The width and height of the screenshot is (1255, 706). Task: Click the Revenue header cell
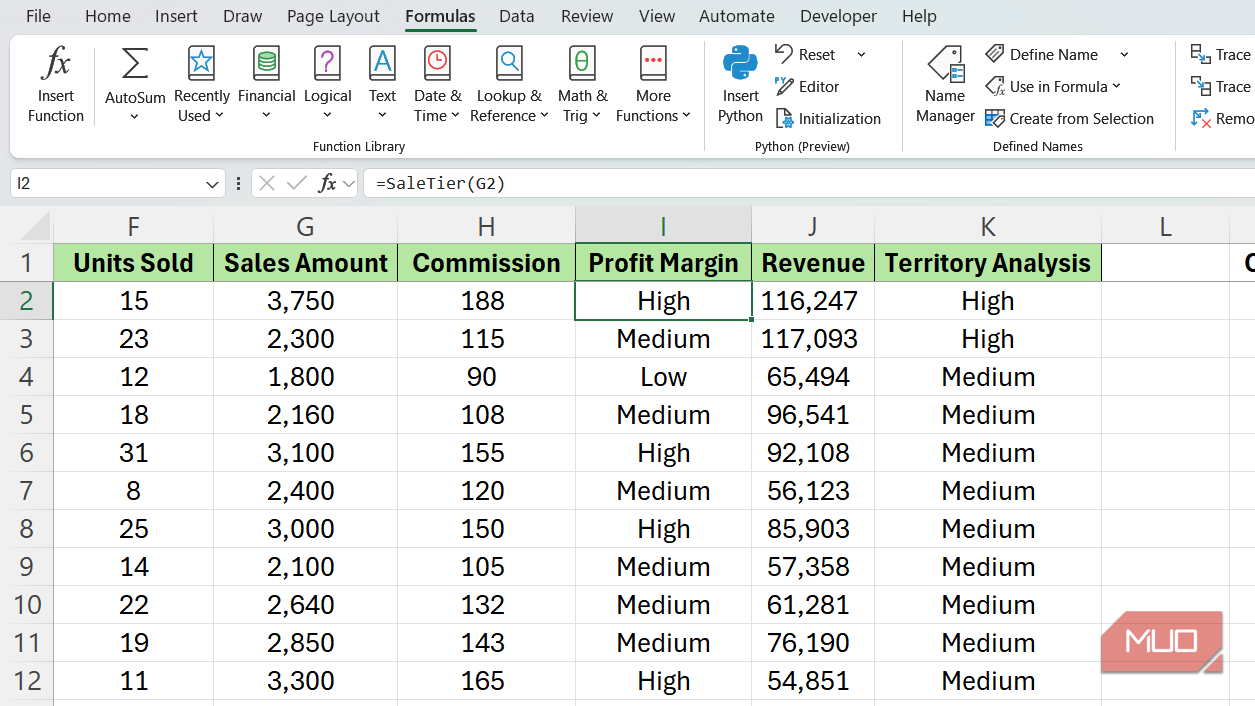tap(813, 263)
